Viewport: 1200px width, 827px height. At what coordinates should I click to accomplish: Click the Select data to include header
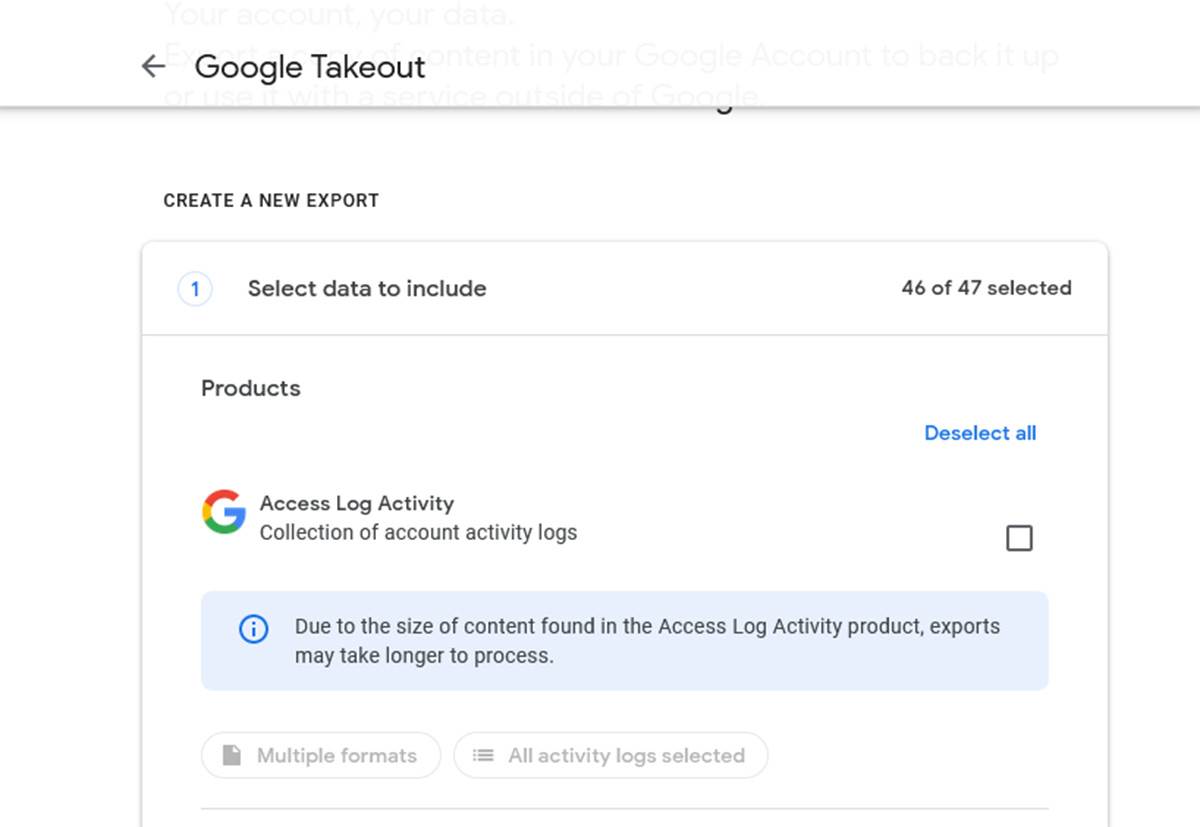click(366, 288)
